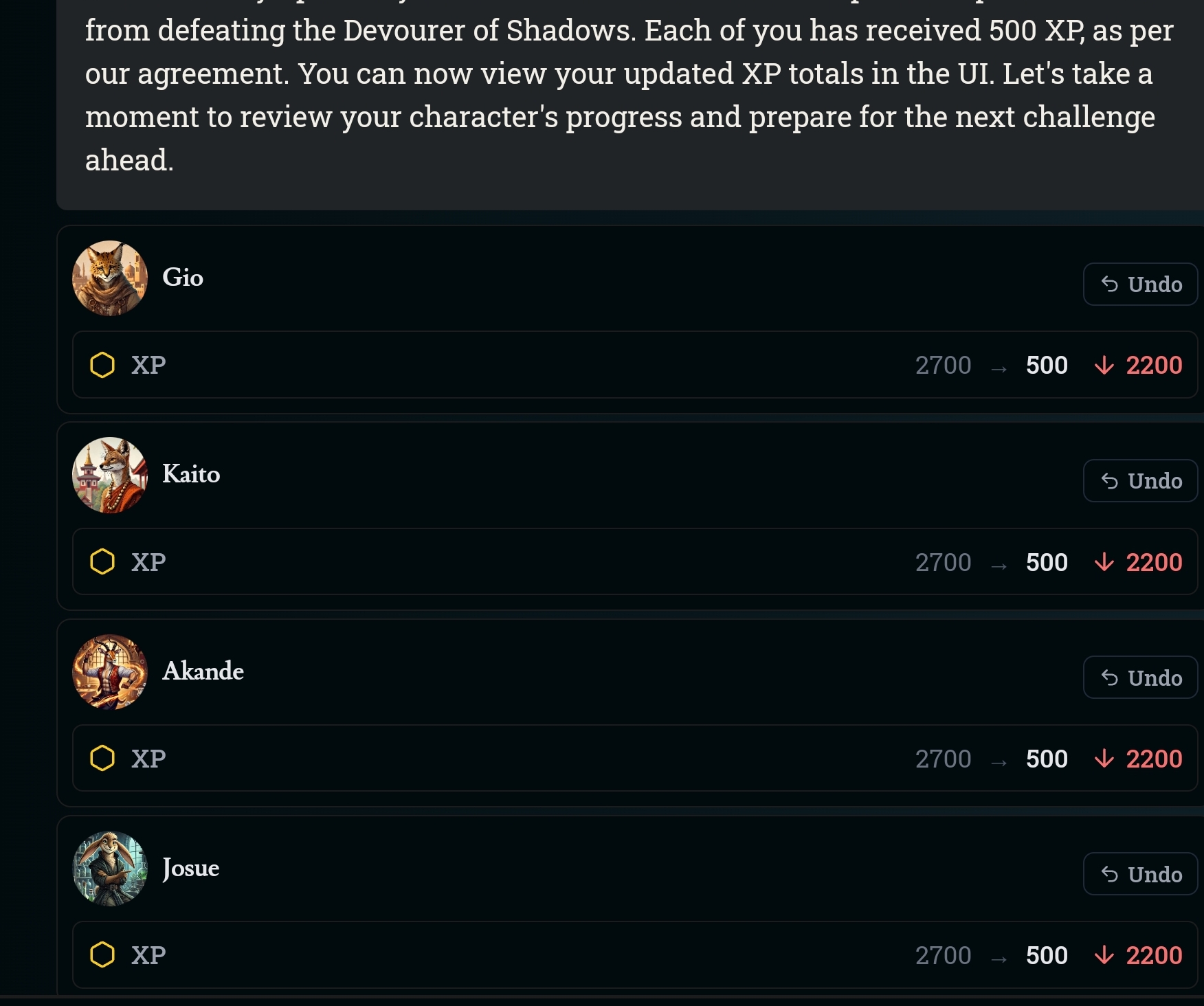
Task: Select the Akande character name
Action: tap(203, 671)
